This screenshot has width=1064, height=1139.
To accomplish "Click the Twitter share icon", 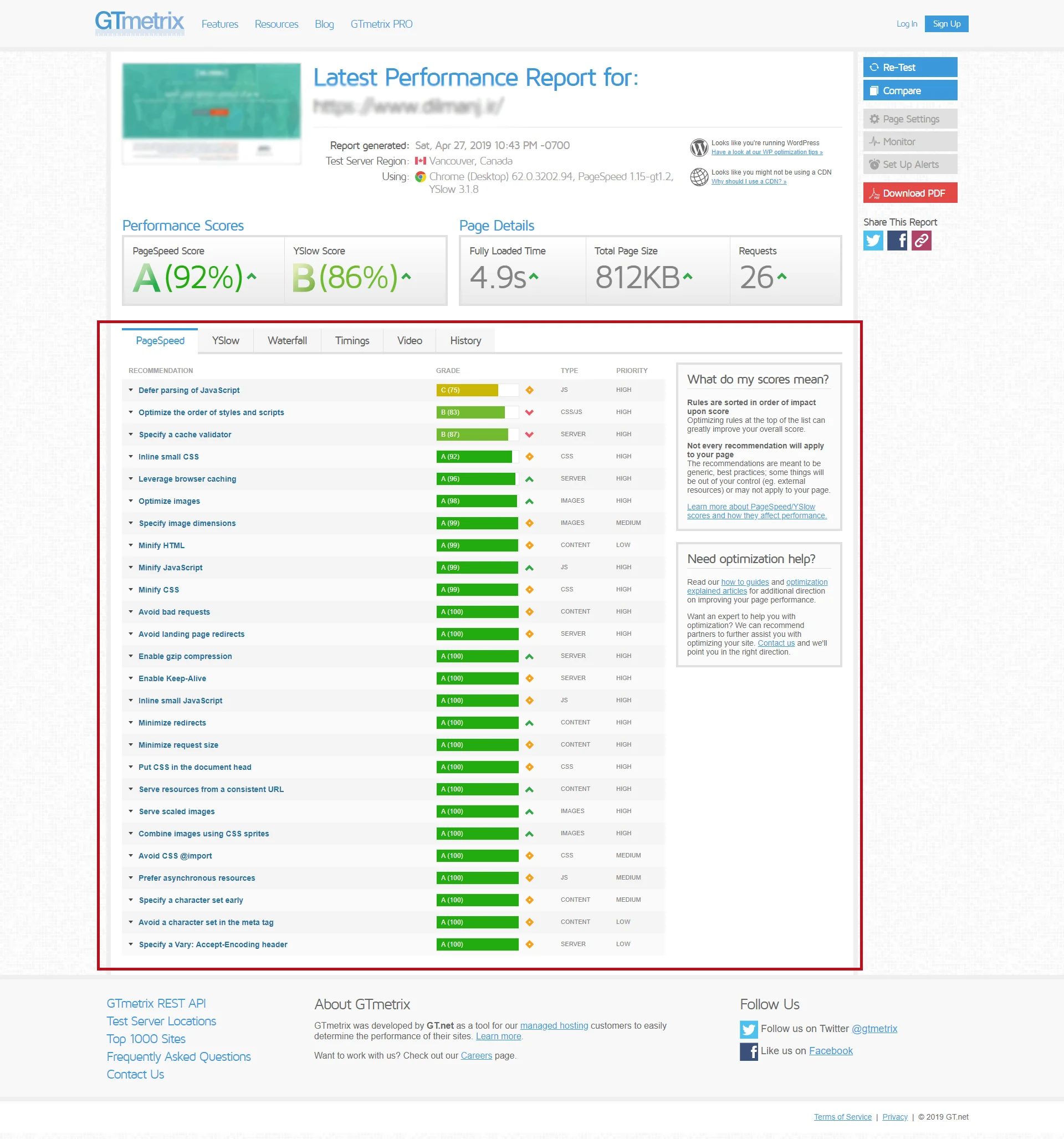I will tap(873, 241).
